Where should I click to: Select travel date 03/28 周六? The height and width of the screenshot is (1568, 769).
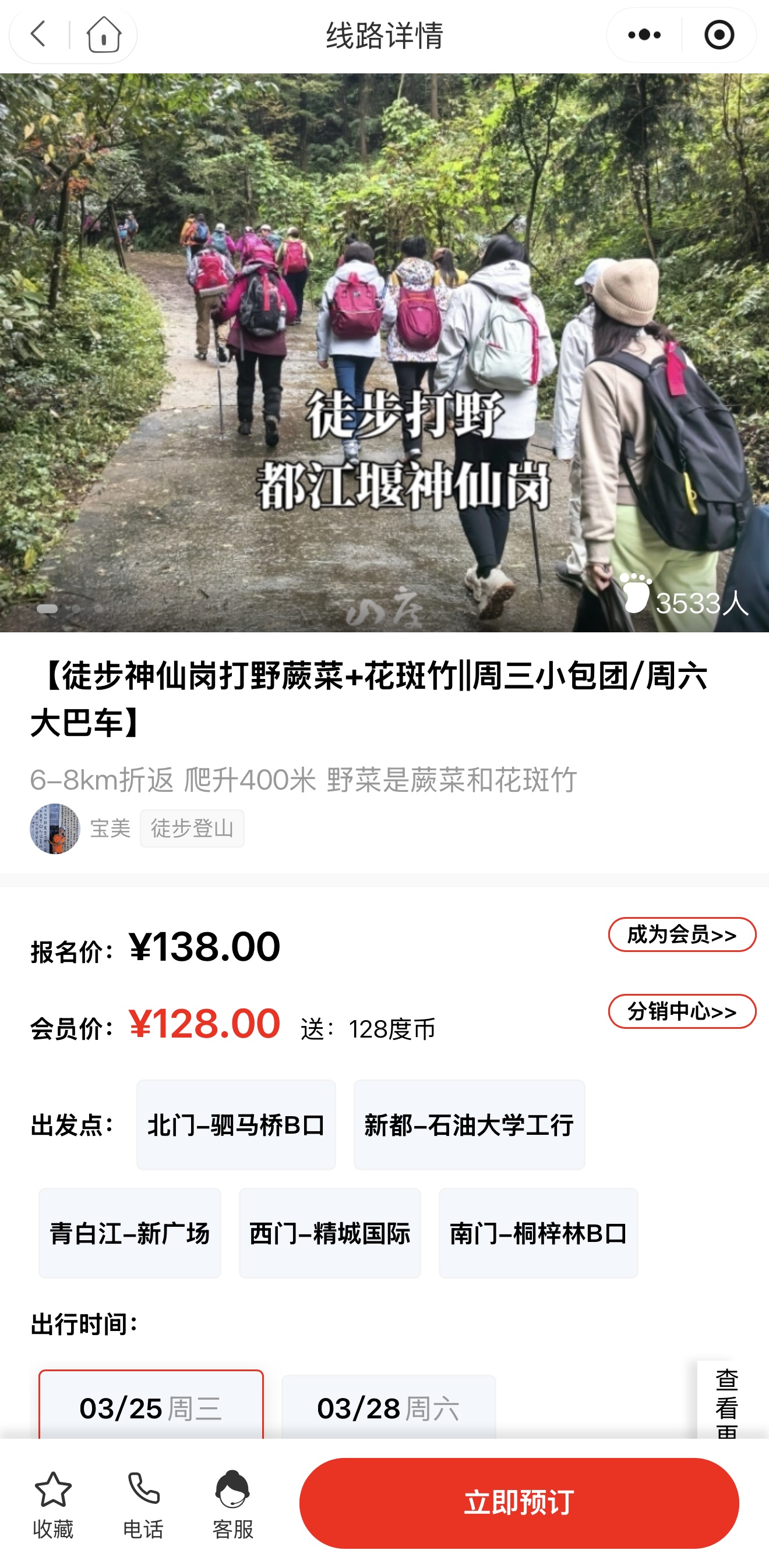point(389,1406)
